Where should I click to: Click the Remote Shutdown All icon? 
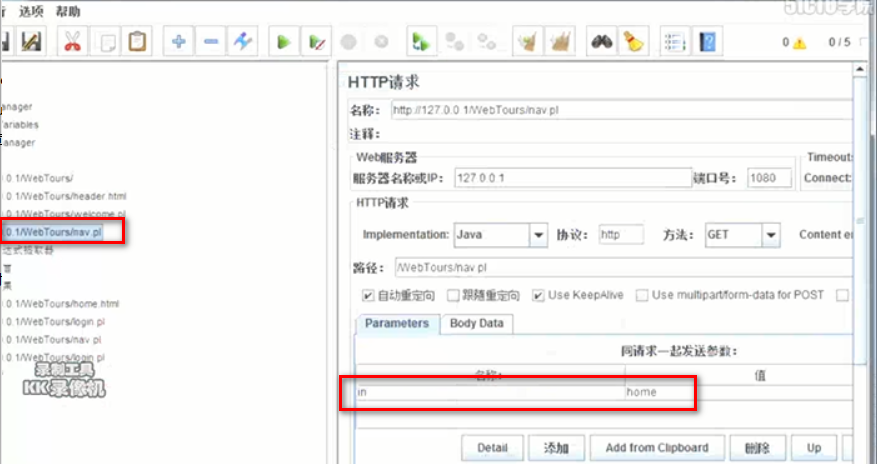(487, 42)
